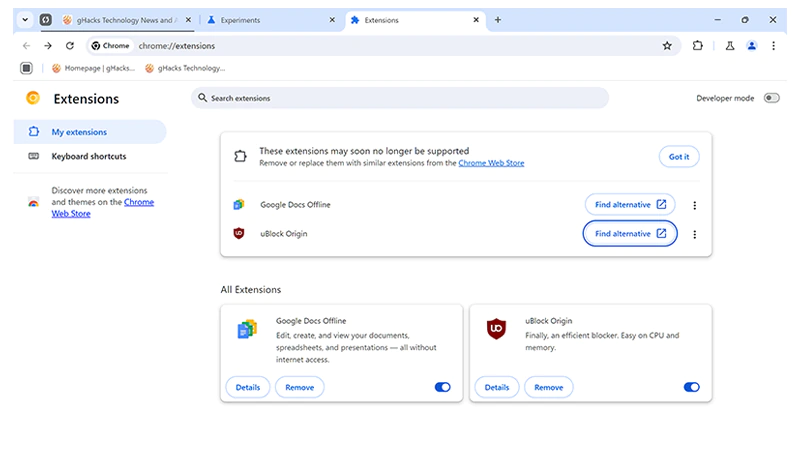Open gHacks Technology bookmark
This screenshot has width=800, height=467.
(185, 68)
